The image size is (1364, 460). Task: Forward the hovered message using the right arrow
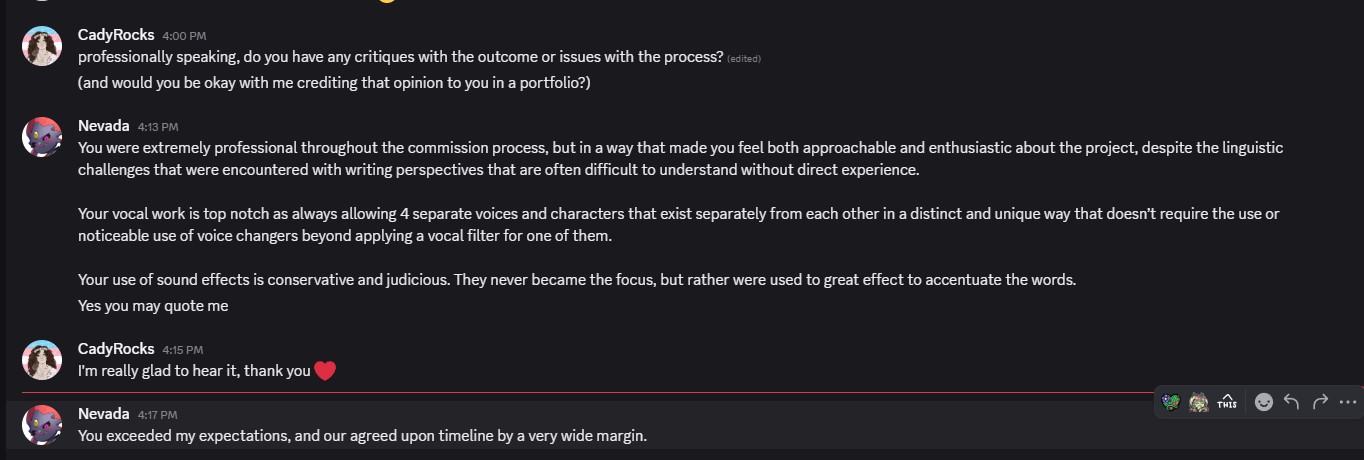(x=1319, y=402)
